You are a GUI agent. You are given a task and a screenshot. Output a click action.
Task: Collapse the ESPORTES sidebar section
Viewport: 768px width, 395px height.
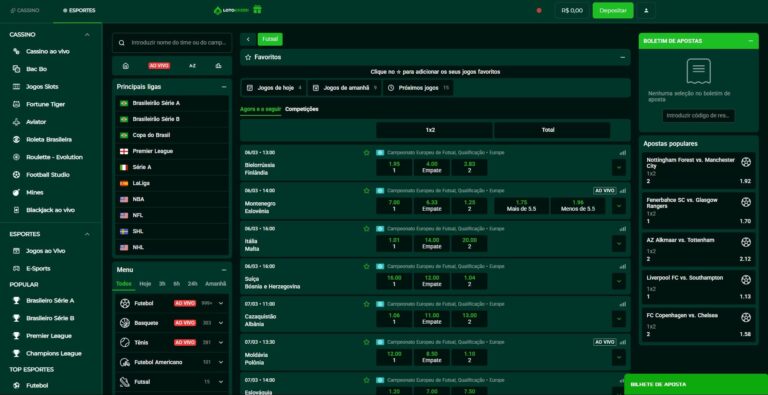point(87,234)
